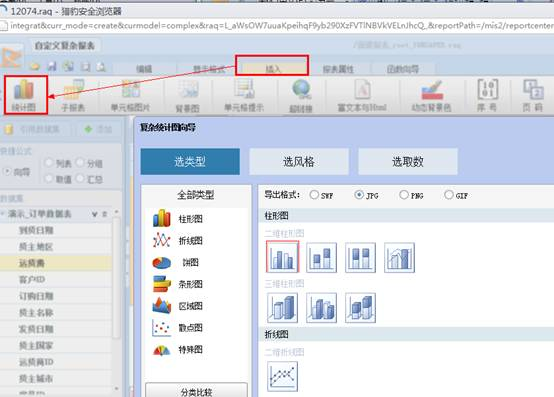This screenshot has width=554, height=397.
Task: Pick the first 3D column chart thumbnail
Action: pyautogui.click(x=282, y=308)
